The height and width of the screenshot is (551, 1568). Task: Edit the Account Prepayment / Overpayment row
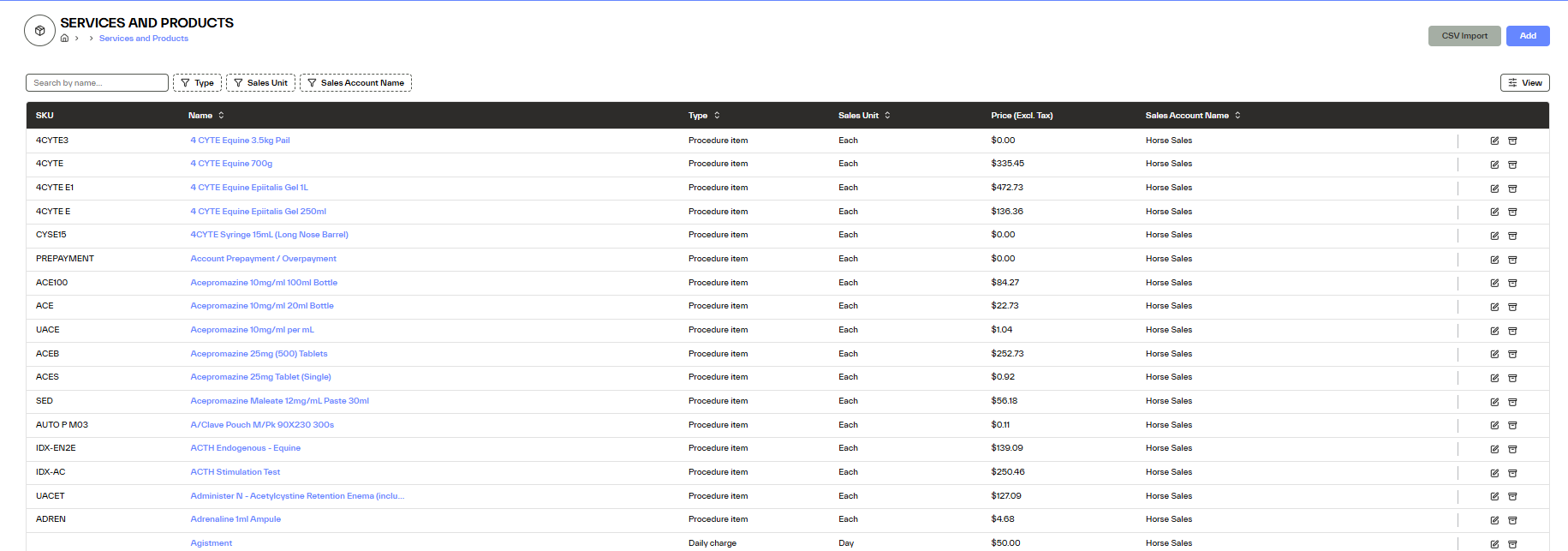pyautogui.click(x=1494, y=260)
